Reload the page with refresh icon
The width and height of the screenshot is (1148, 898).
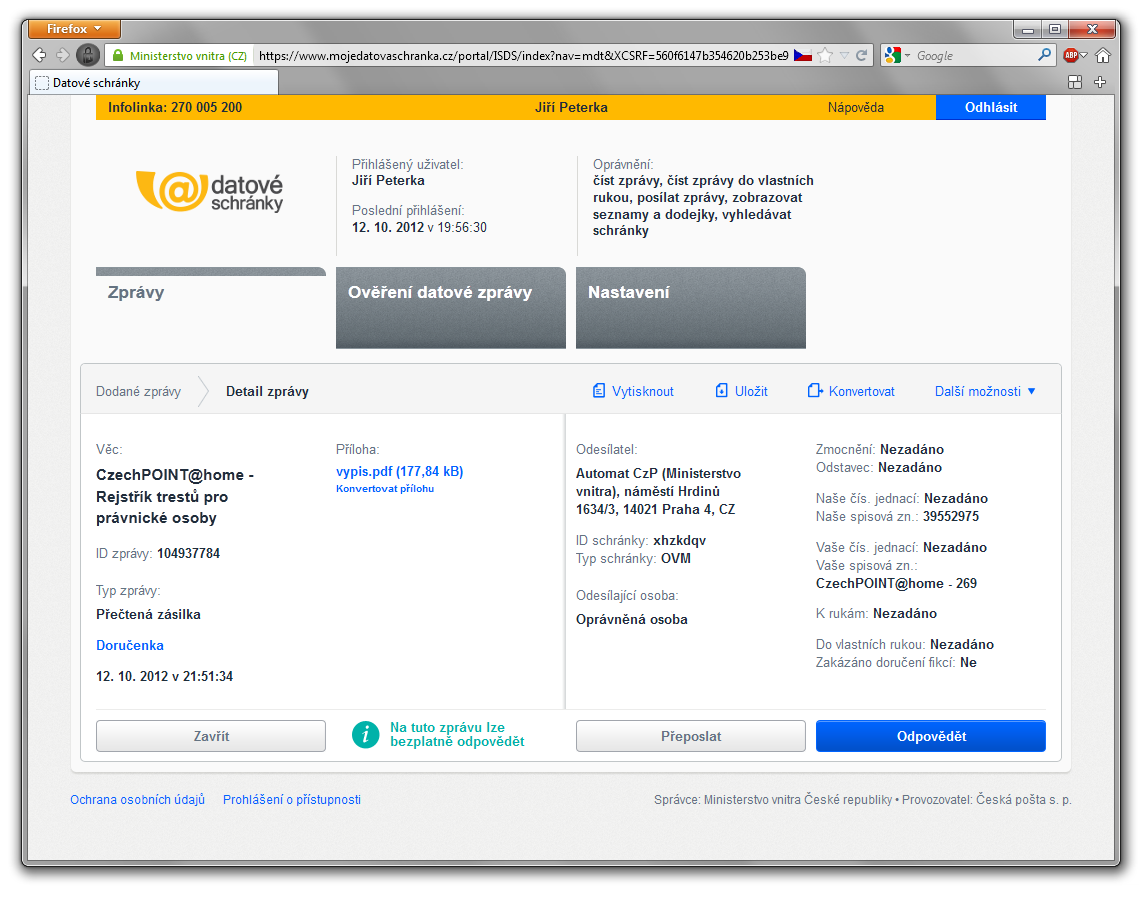pos(862,56)
